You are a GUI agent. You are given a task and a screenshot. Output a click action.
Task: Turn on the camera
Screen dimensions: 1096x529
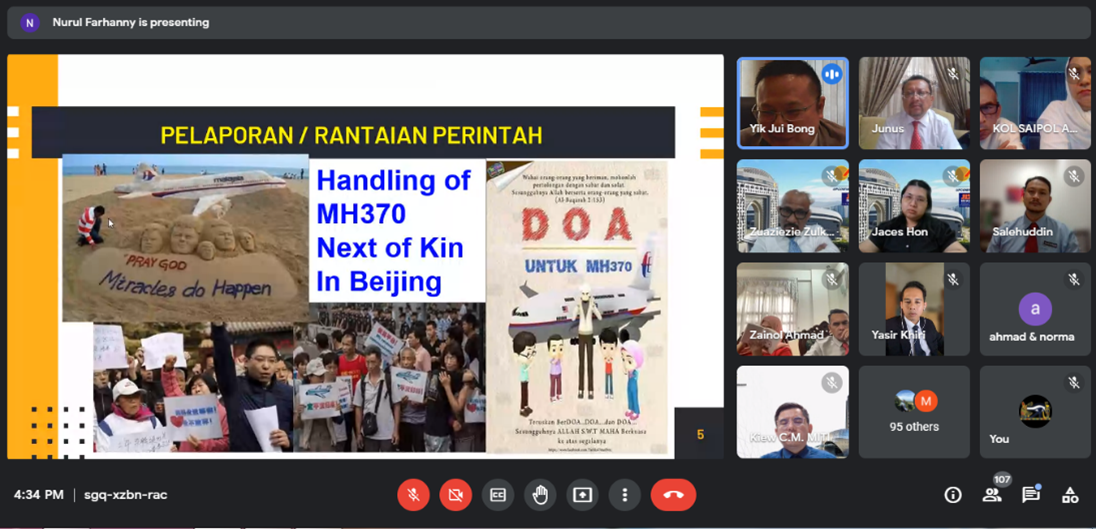tap(455, 495)
